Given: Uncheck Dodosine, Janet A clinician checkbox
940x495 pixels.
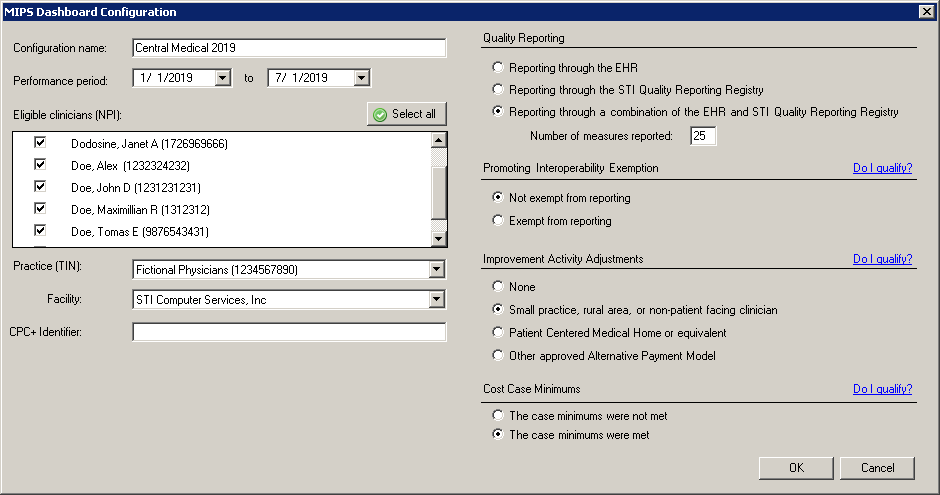Looking at the screenshot, I should pyautogui.click(x=40, y=143).
